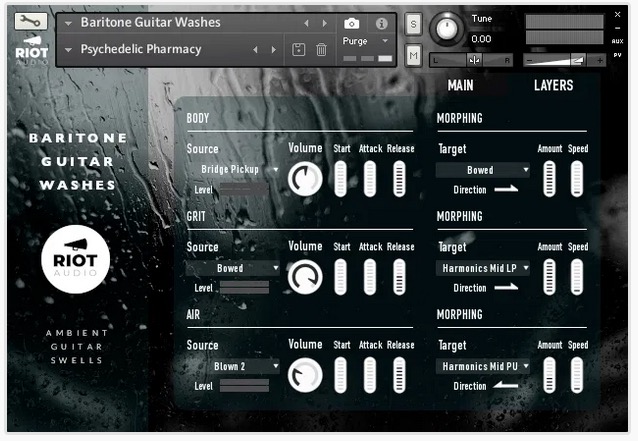Click the L-R pan slider

(x=471, y=60)
